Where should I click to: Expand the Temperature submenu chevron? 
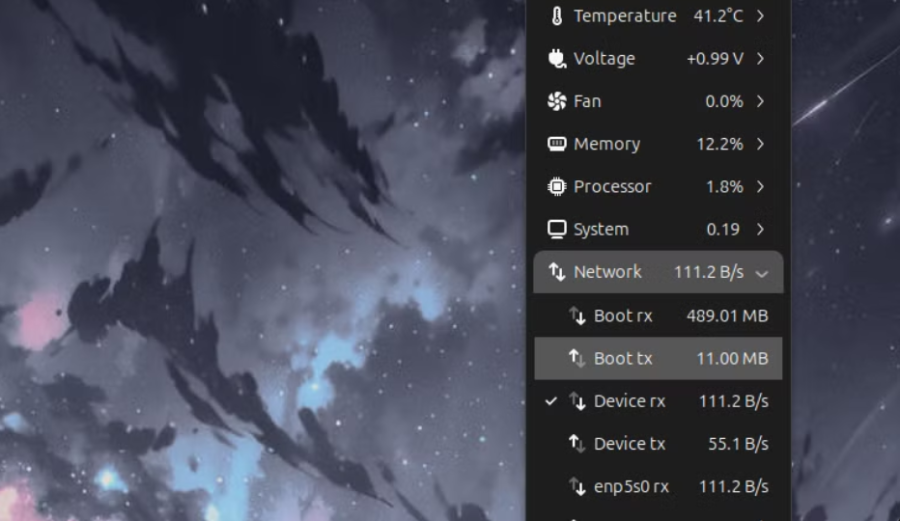[x=761, y=16]
